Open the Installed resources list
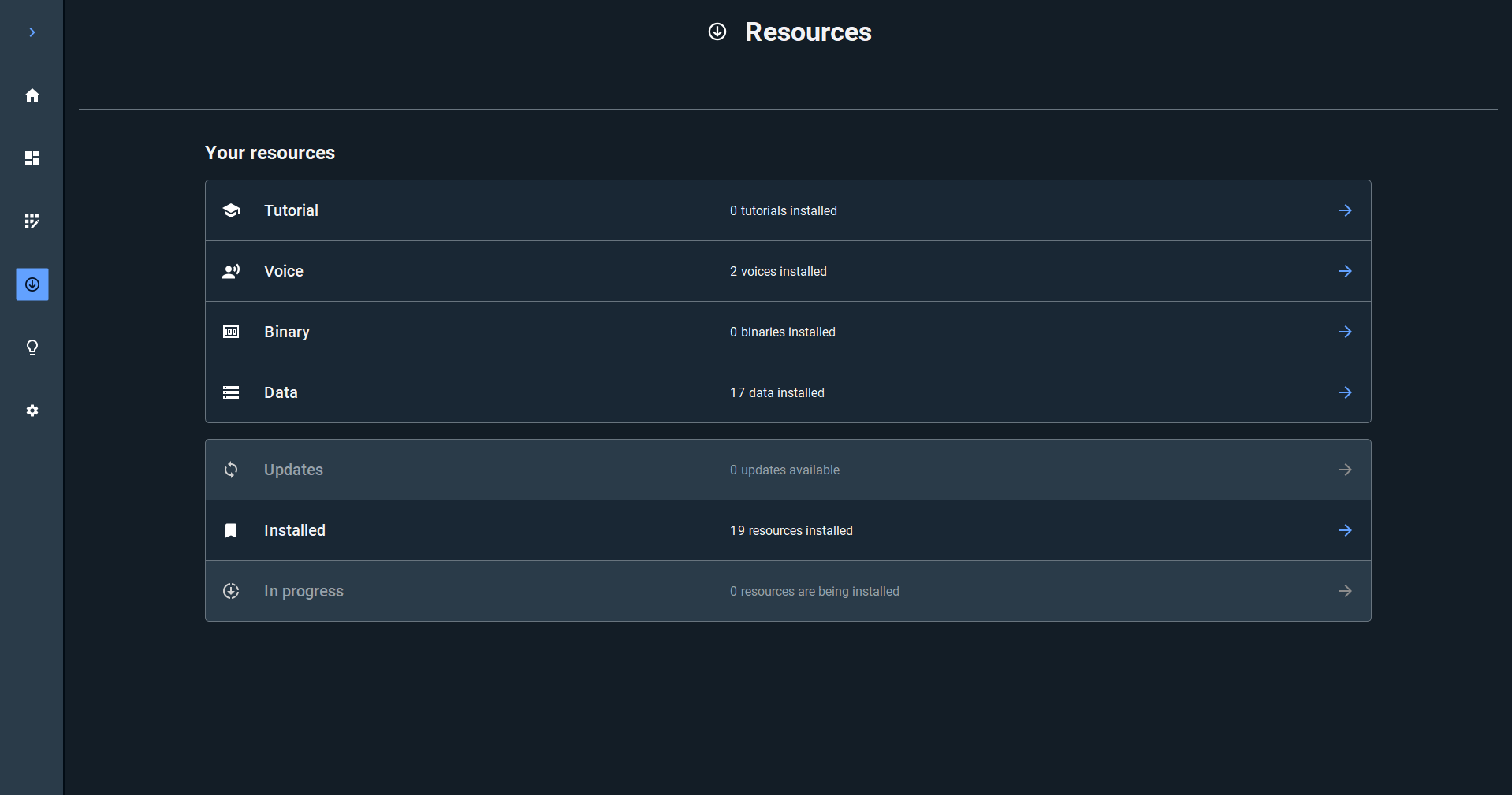The image size is (1512, 795). (x=787, y=530)
